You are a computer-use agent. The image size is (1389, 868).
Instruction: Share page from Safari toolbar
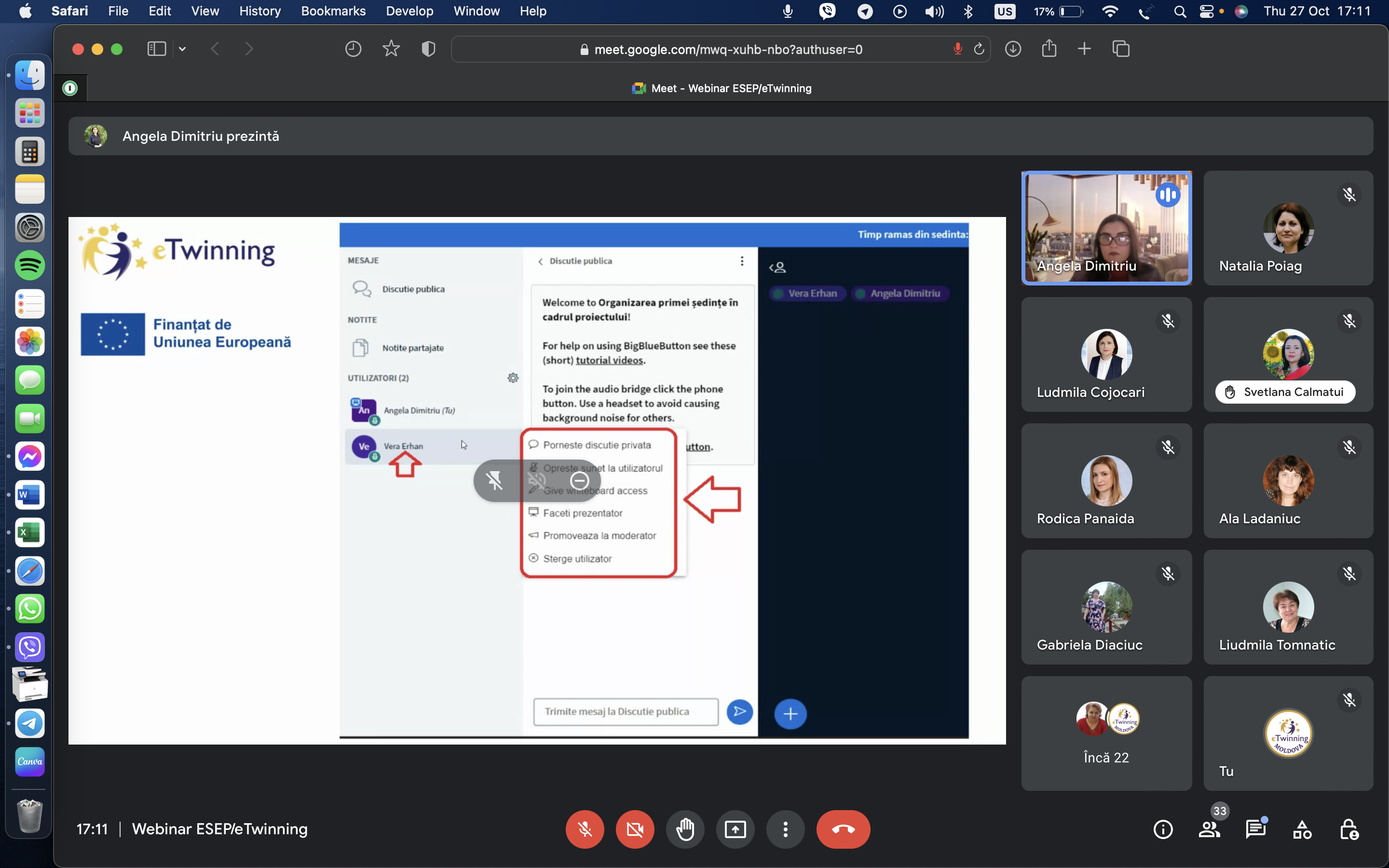(x=1049, y=48)
